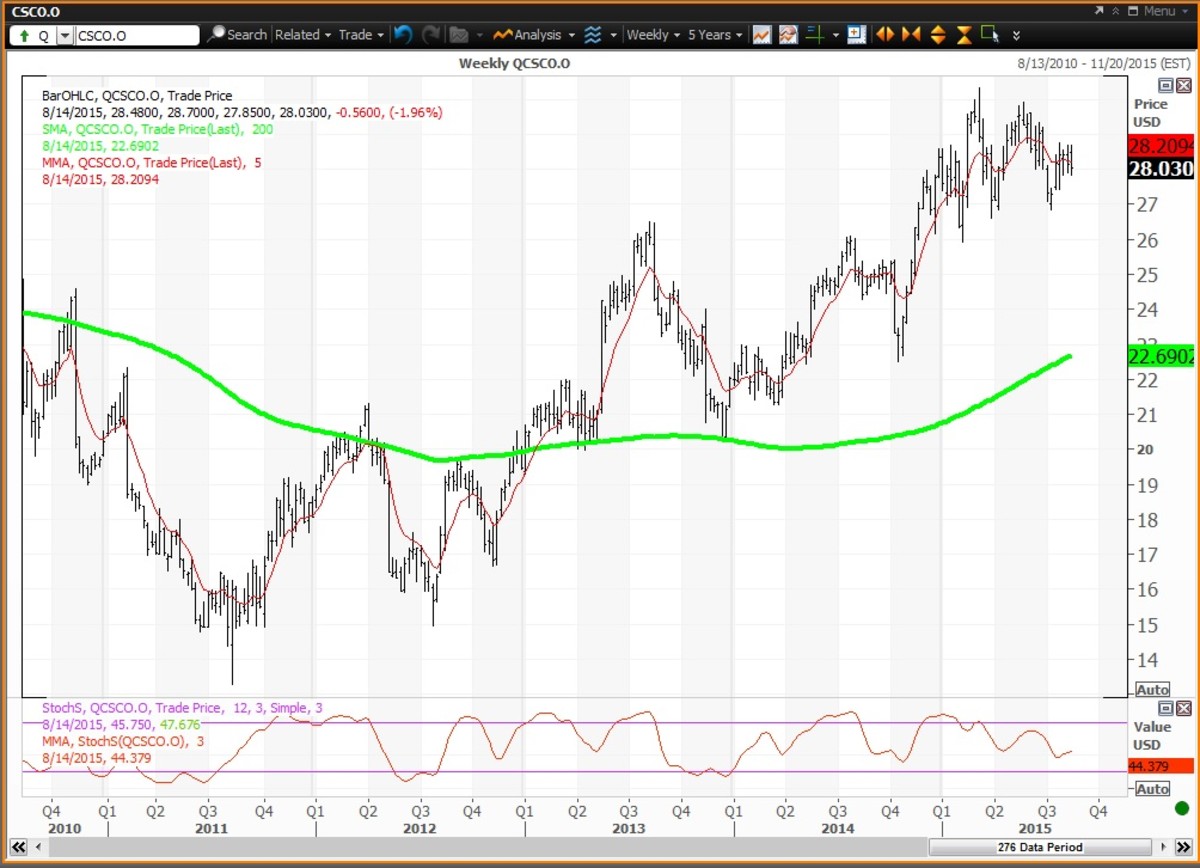Open the 5 Years range dropdown

click(714, 35)
